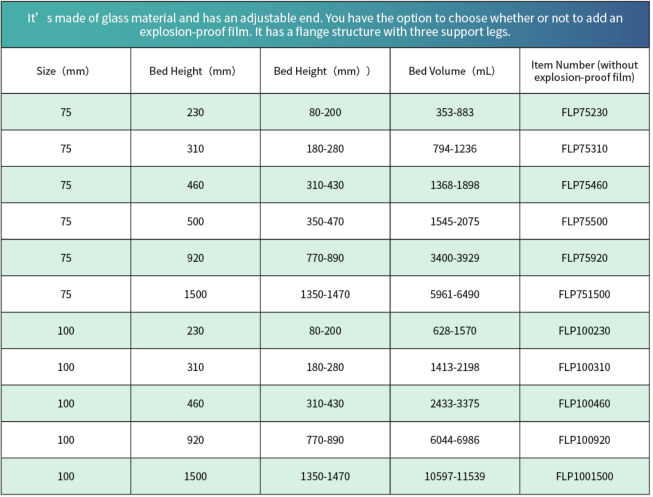Click the 10597-11539 bed volume cell
The height and width of the screenshot is (497, 653).
tap(455, 477)
